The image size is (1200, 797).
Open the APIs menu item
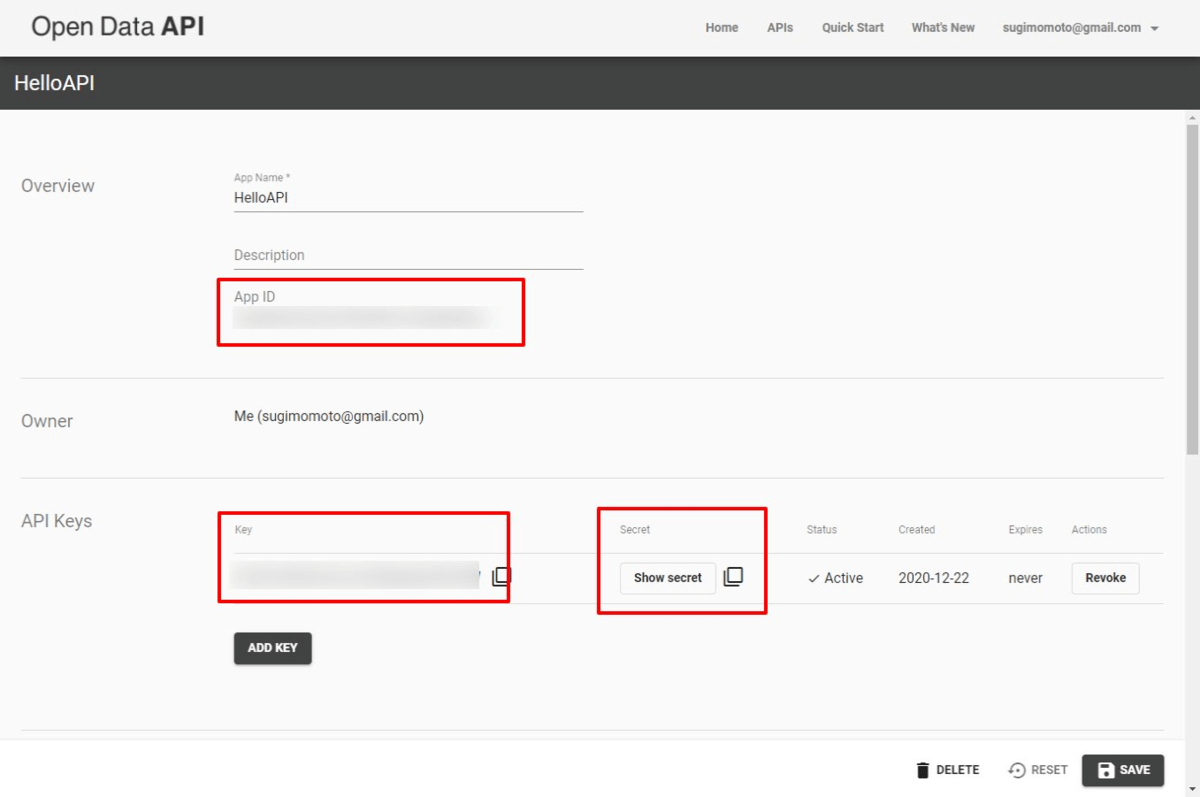click(x=780, y=28)
